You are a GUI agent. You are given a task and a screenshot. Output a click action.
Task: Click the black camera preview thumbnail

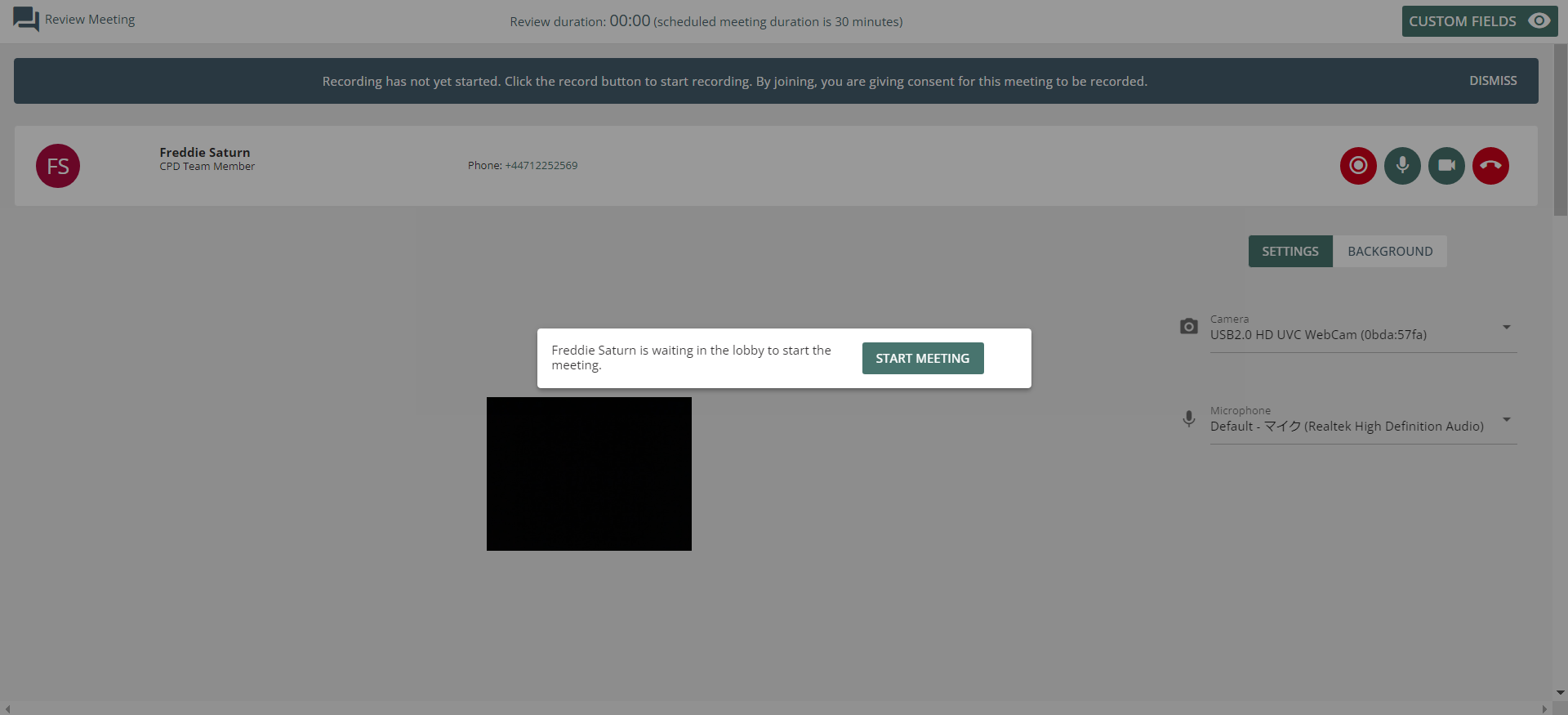pos(589,474)
